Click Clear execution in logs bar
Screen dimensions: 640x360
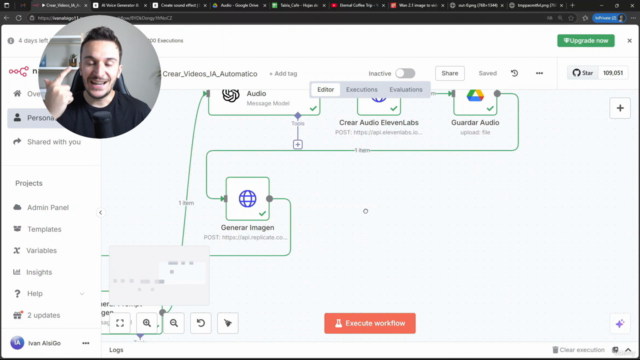tap(578, 350)
